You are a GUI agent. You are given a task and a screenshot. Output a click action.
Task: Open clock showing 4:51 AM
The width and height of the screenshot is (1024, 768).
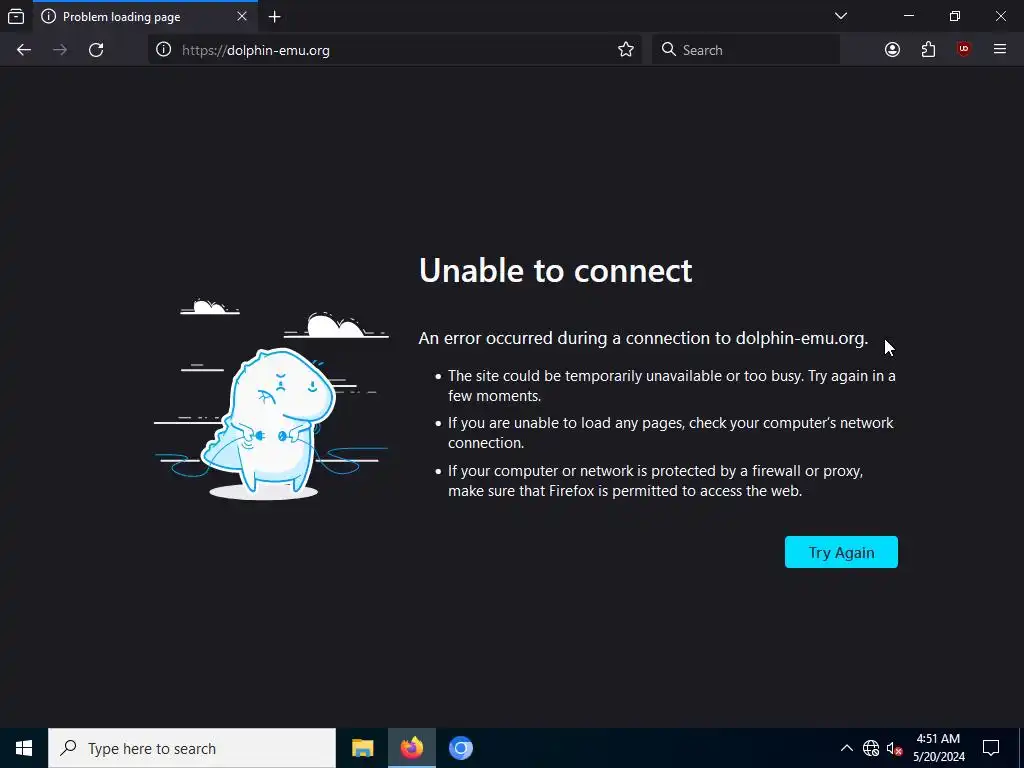pos(938,748)
